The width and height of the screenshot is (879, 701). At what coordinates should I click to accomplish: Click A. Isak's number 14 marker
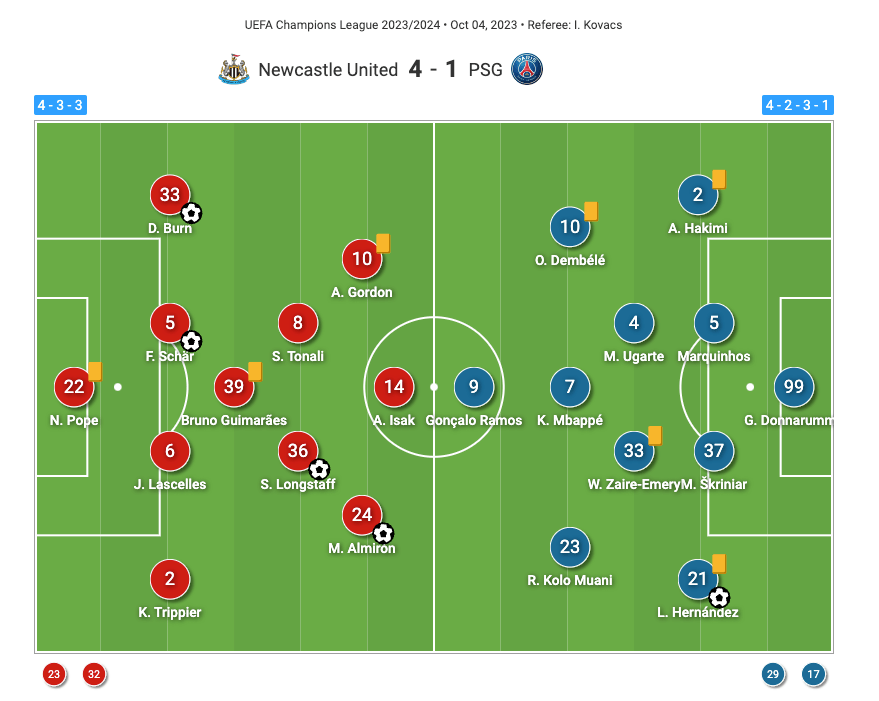394,387
